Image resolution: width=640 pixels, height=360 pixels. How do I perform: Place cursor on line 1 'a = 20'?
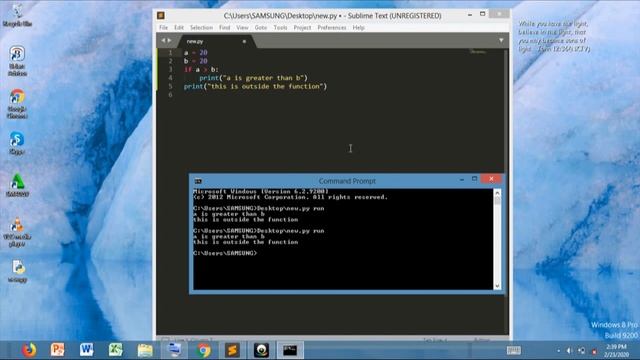(x=196, y=53)
